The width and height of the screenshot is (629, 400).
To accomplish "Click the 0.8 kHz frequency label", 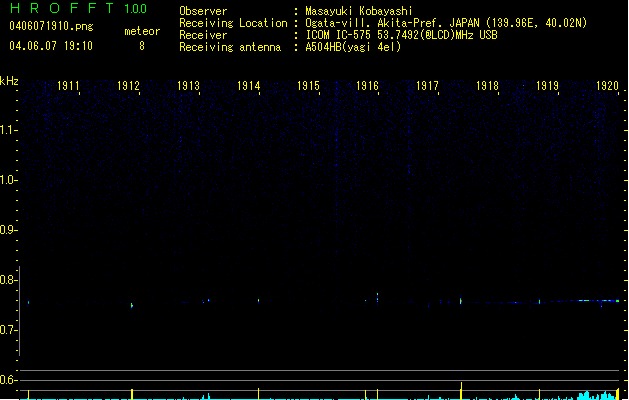I will point(8,280).
